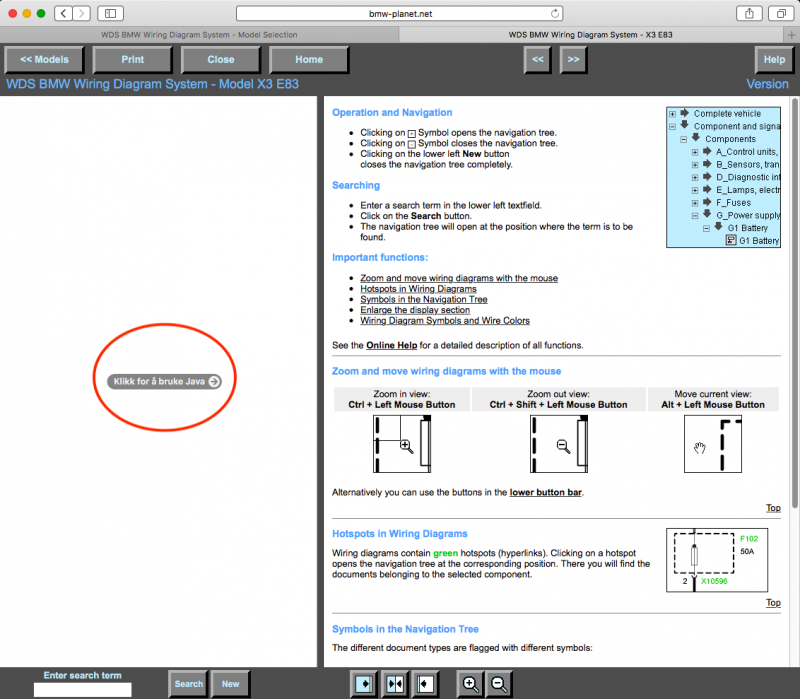The image size is (800, 699).
Task: Navigate to the next page with >>
Action: pos(573,60)
